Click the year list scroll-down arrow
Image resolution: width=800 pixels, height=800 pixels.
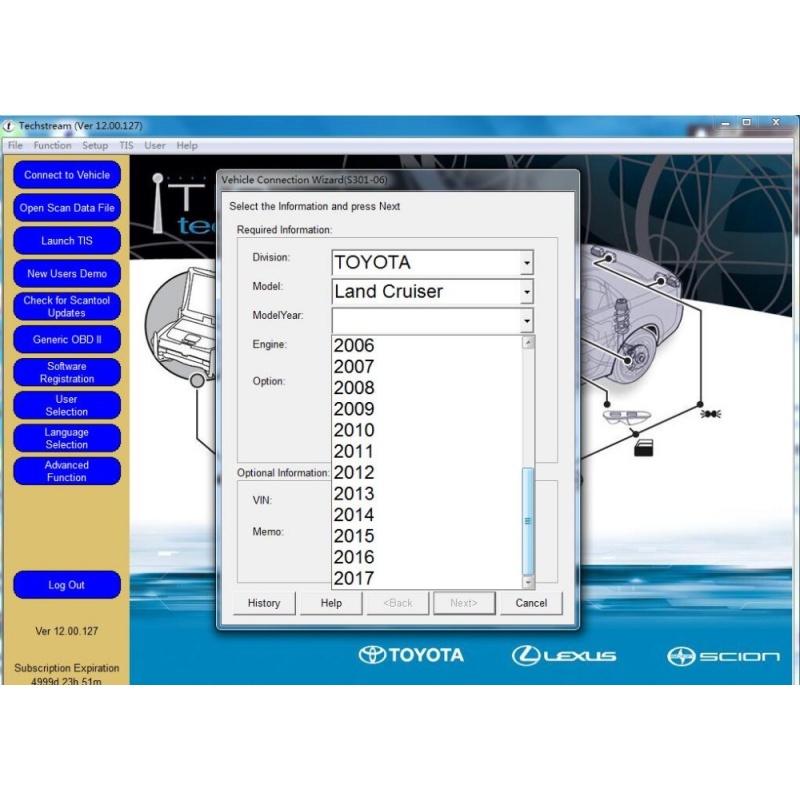pyautogui.click(x=528, y=582)
